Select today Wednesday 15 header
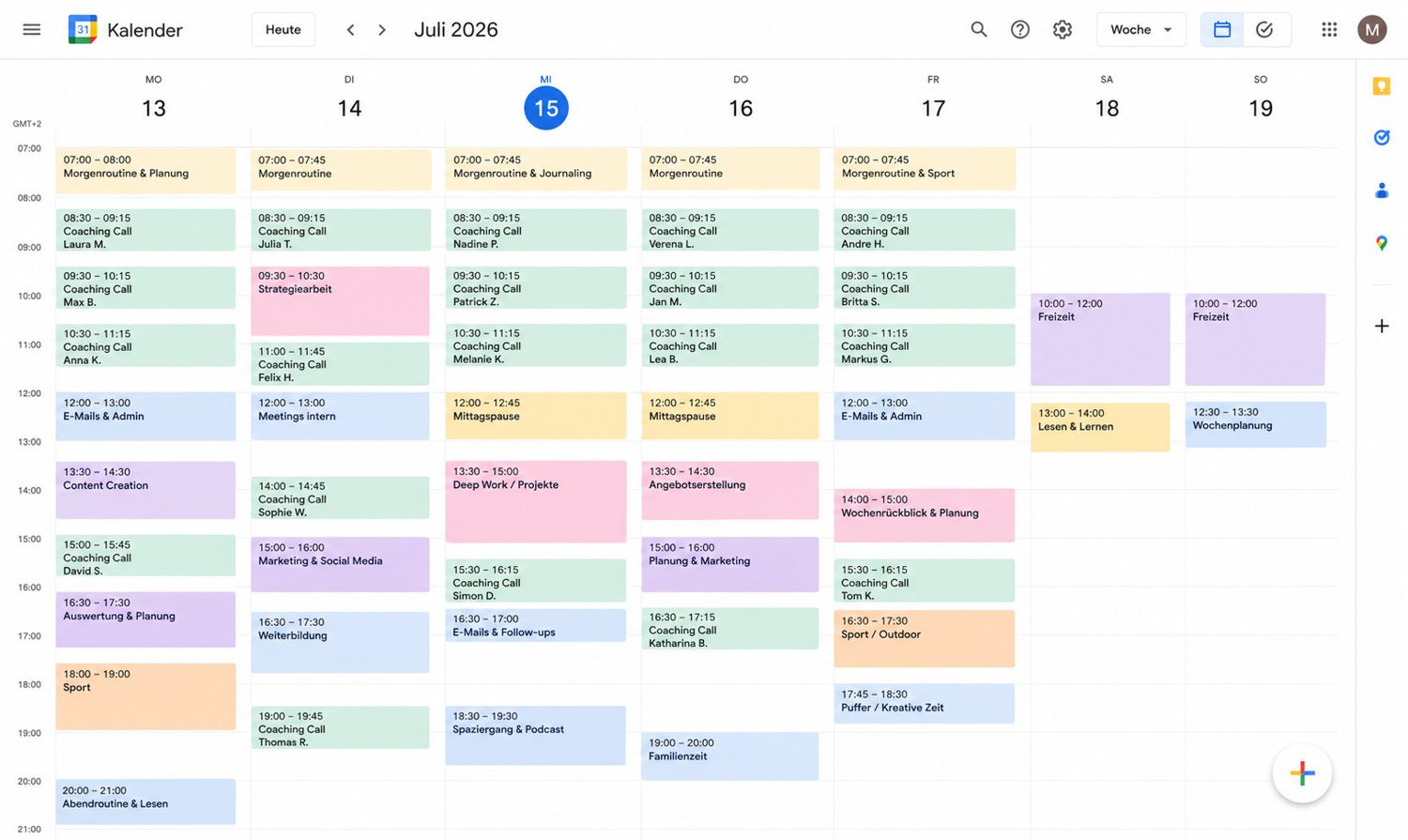Screen dimensions: 1408x840 [x=546, y=108]
